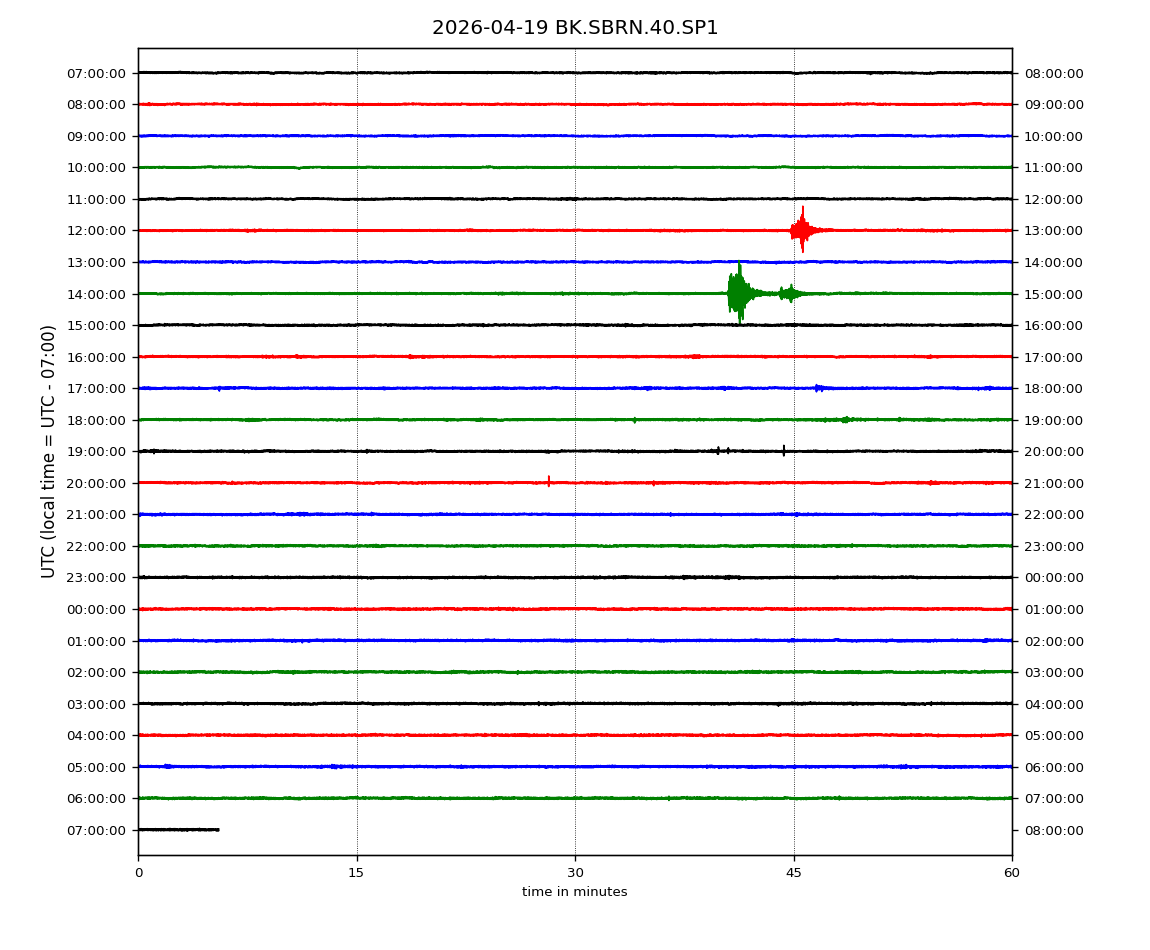The image size is (1150, 950).
Task: Click the right-axis 00:00:00 time label
Action: coord(1053,578)
